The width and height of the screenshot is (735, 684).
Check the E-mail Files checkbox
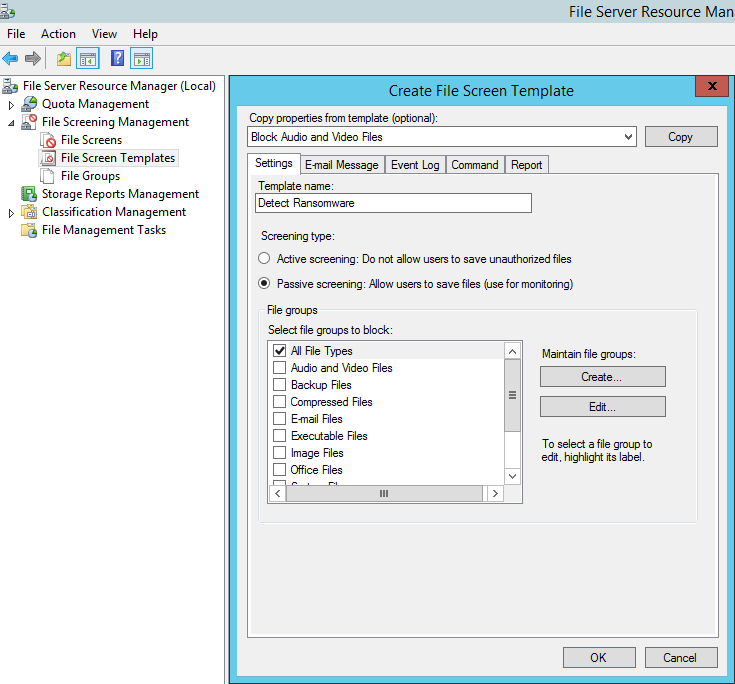click(x=279, y=419)
